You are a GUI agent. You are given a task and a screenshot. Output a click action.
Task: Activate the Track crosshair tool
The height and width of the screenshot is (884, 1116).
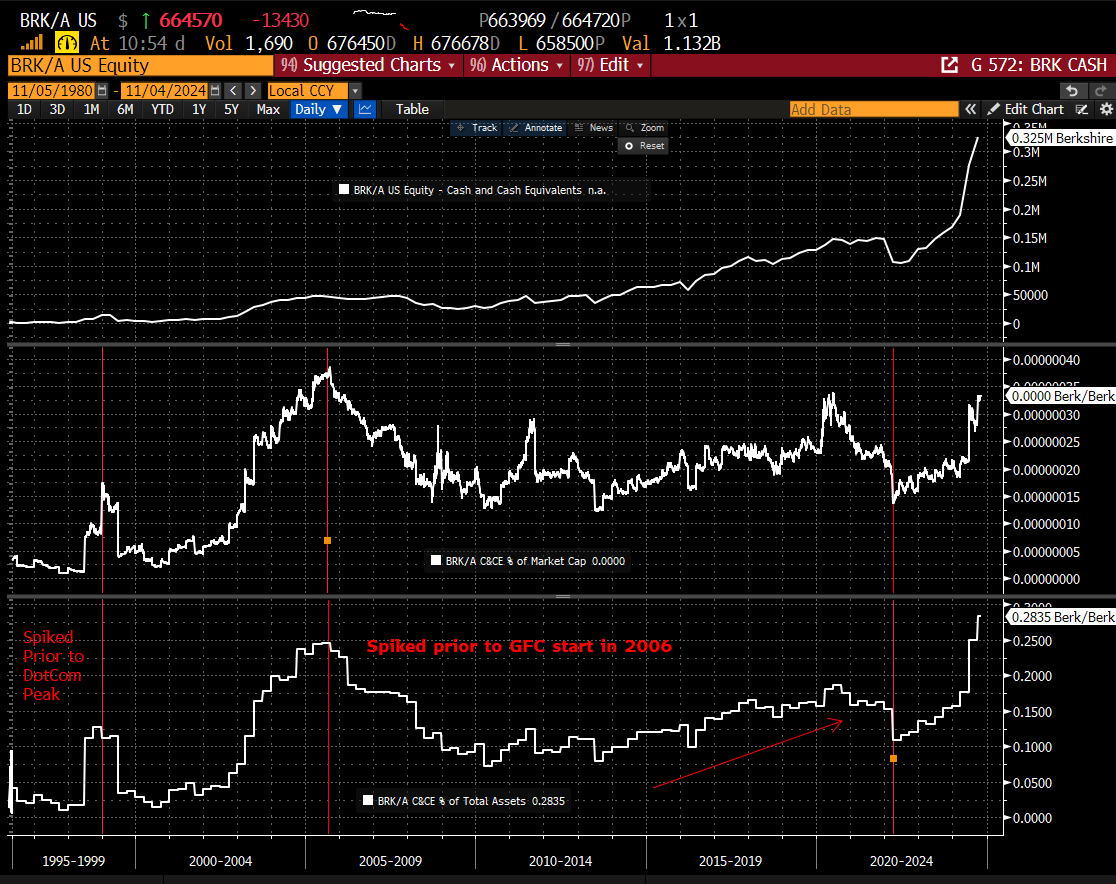[476, 128]
